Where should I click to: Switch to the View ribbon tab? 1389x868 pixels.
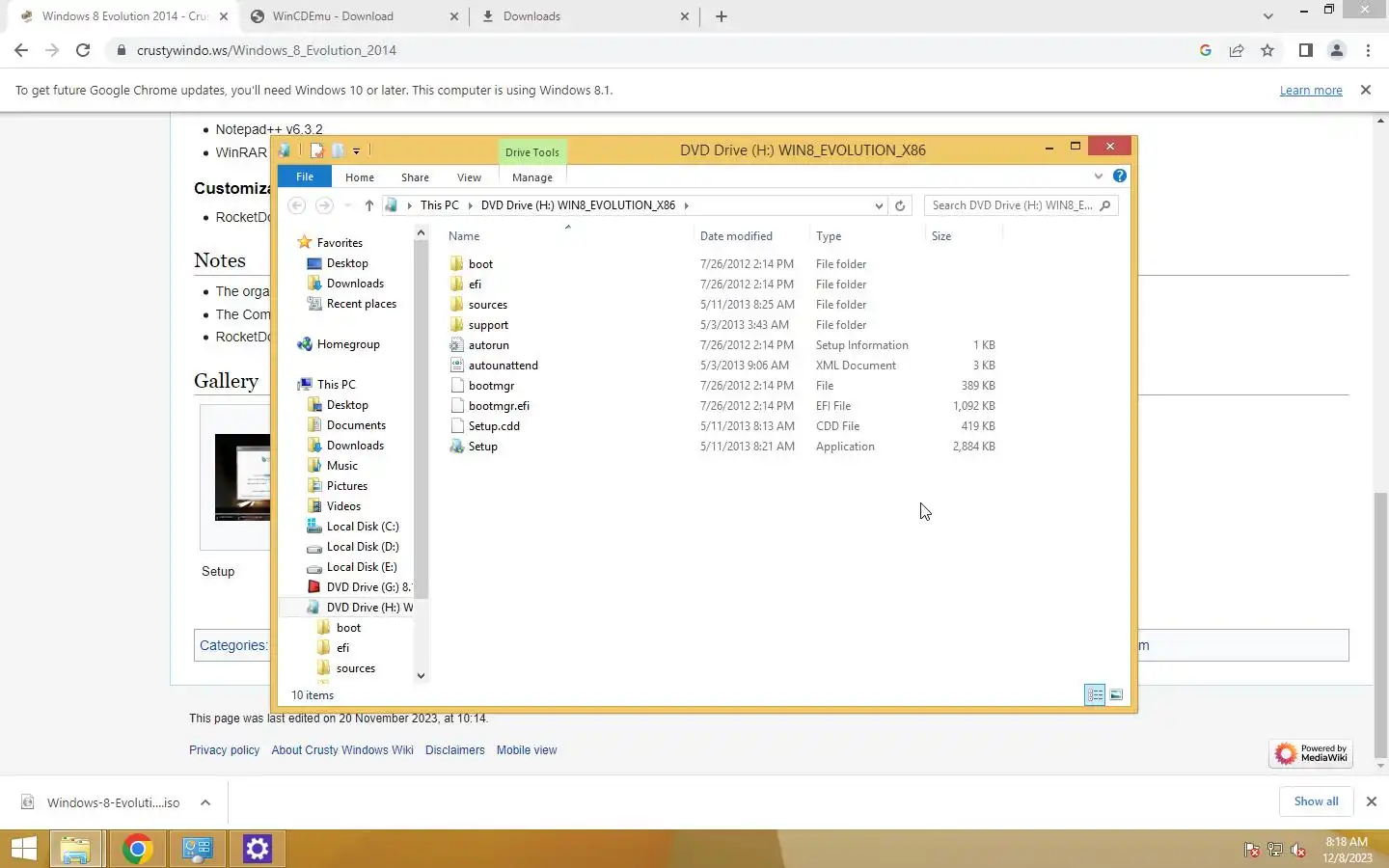[469, 177]
